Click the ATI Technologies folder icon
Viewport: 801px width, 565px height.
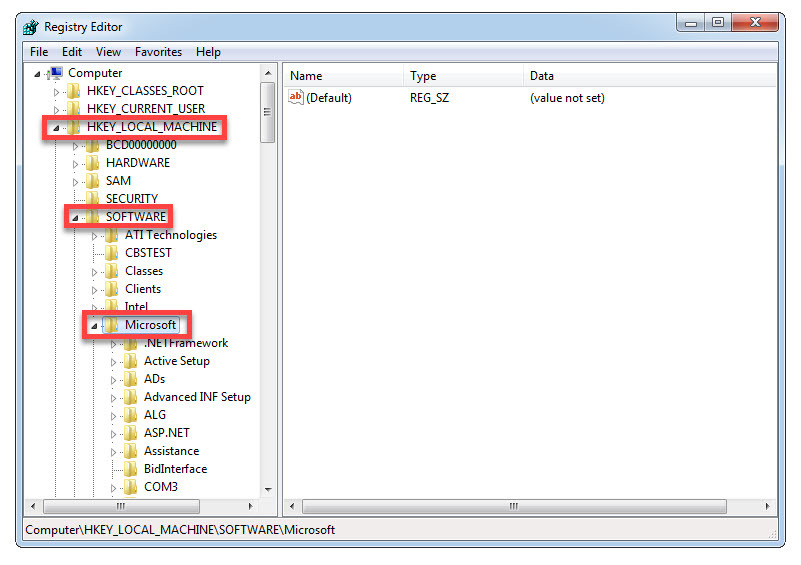click(112, 235)
